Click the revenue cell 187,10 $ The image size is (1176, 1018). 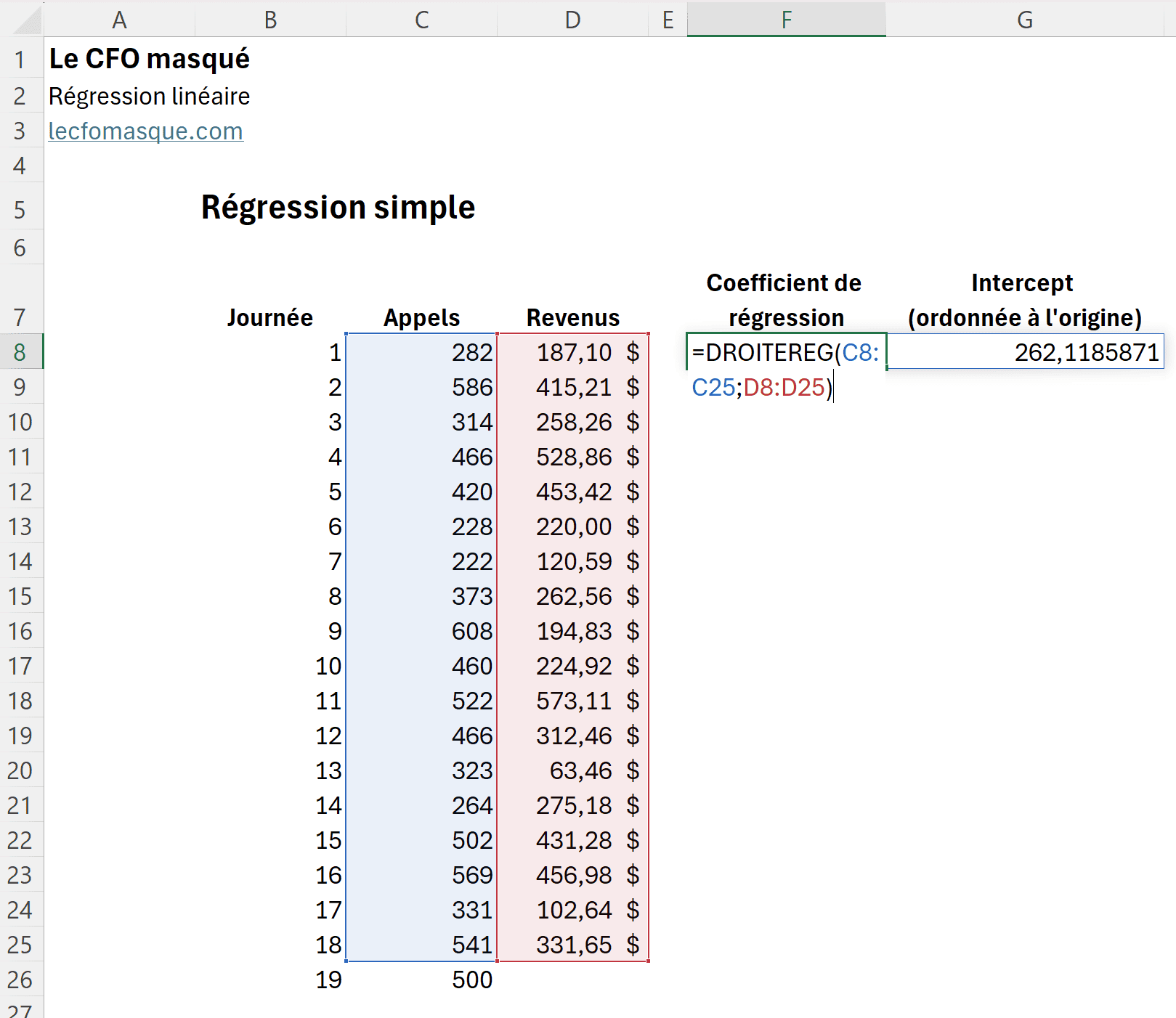[x=572, y=352]
